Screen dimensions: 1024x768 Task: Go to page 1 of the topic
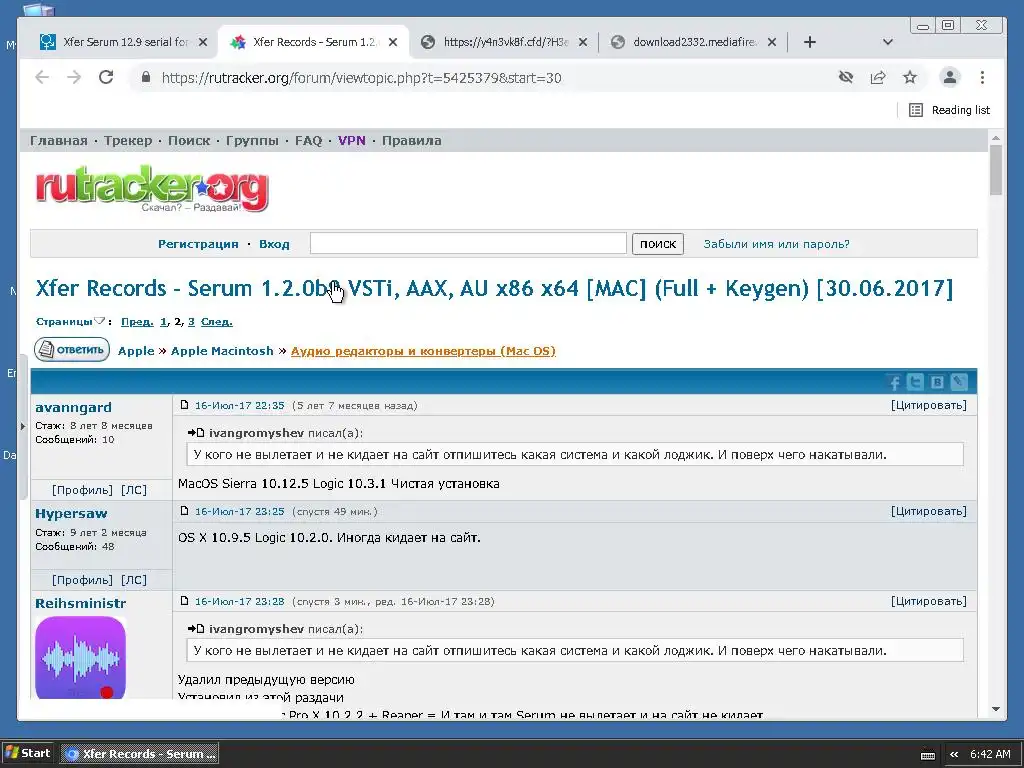tap(163, 322)
